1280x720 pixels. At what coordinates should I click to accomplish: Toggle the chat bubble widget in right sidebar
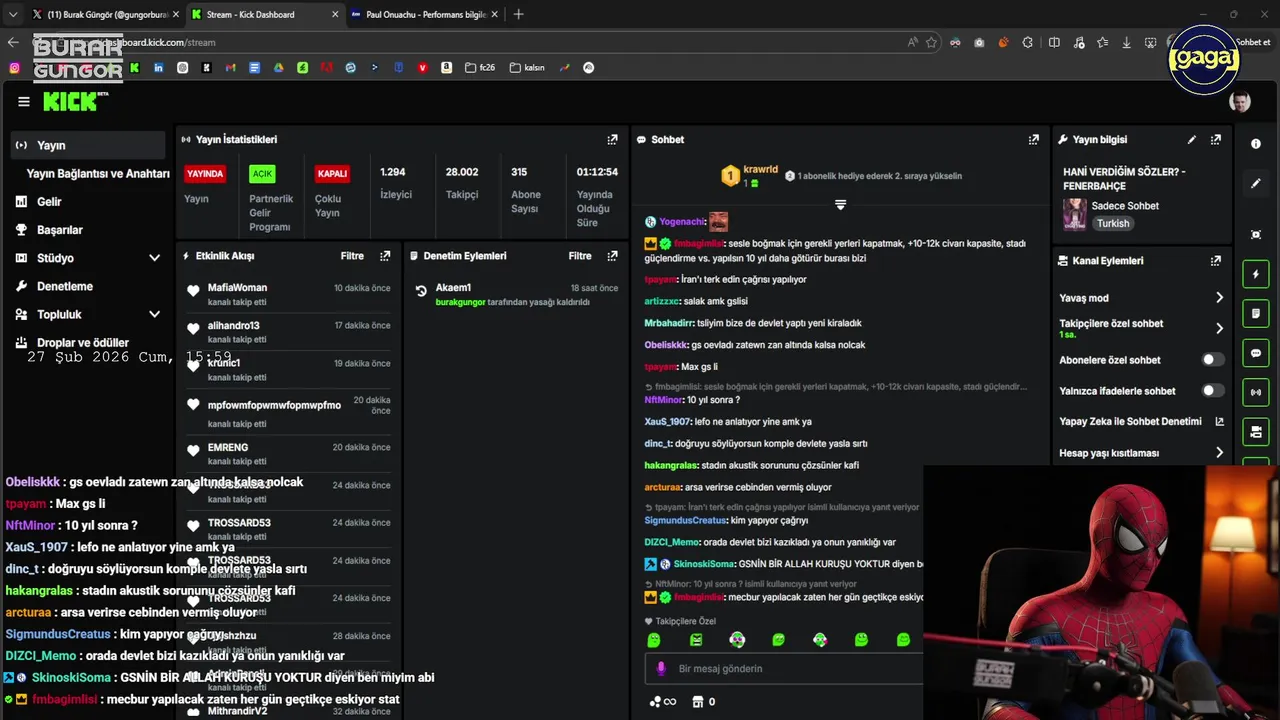click(1256, 353)
